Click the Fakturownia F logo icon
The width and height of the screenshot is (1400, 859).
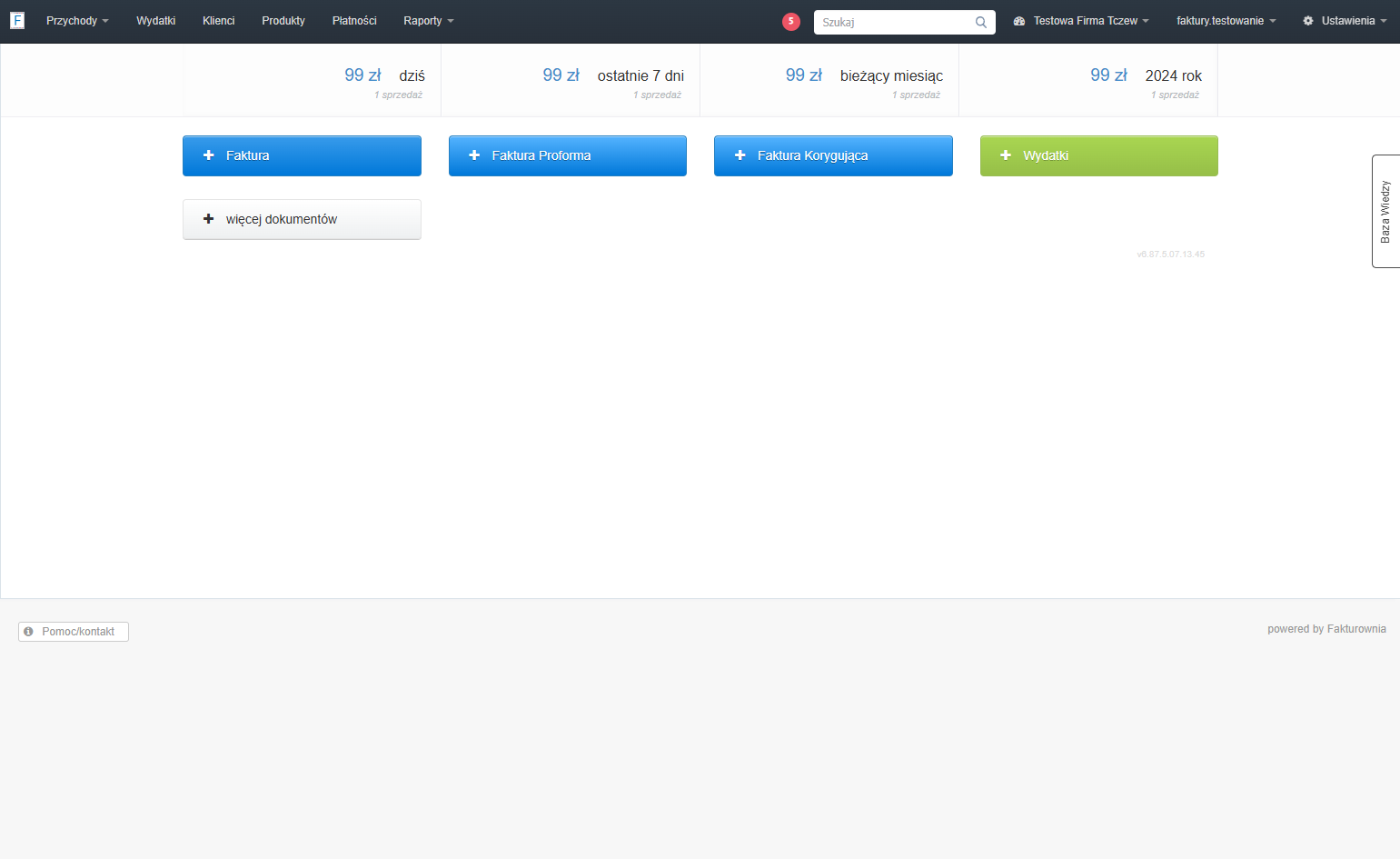pyautogui.click(x=17, y=20)
